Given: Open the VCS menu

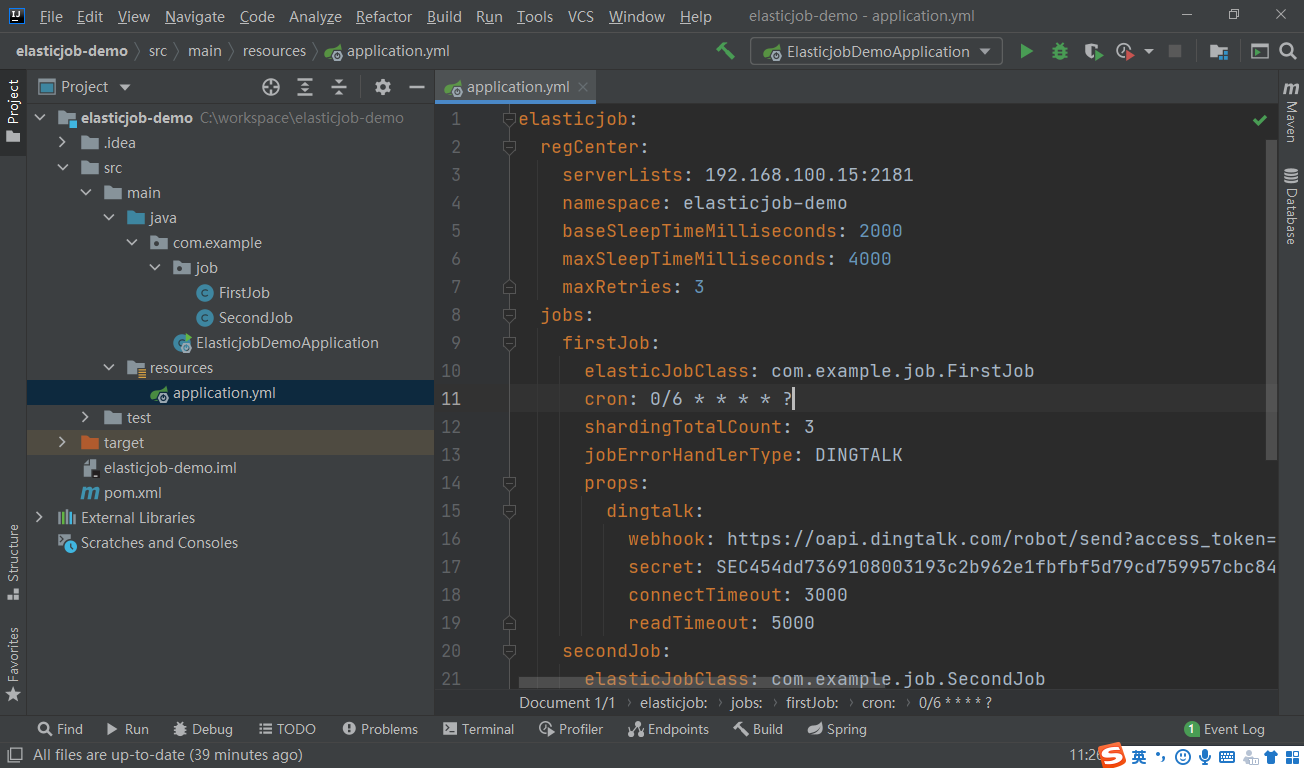Looking at the screenshot, I should (x=581, y=17).
